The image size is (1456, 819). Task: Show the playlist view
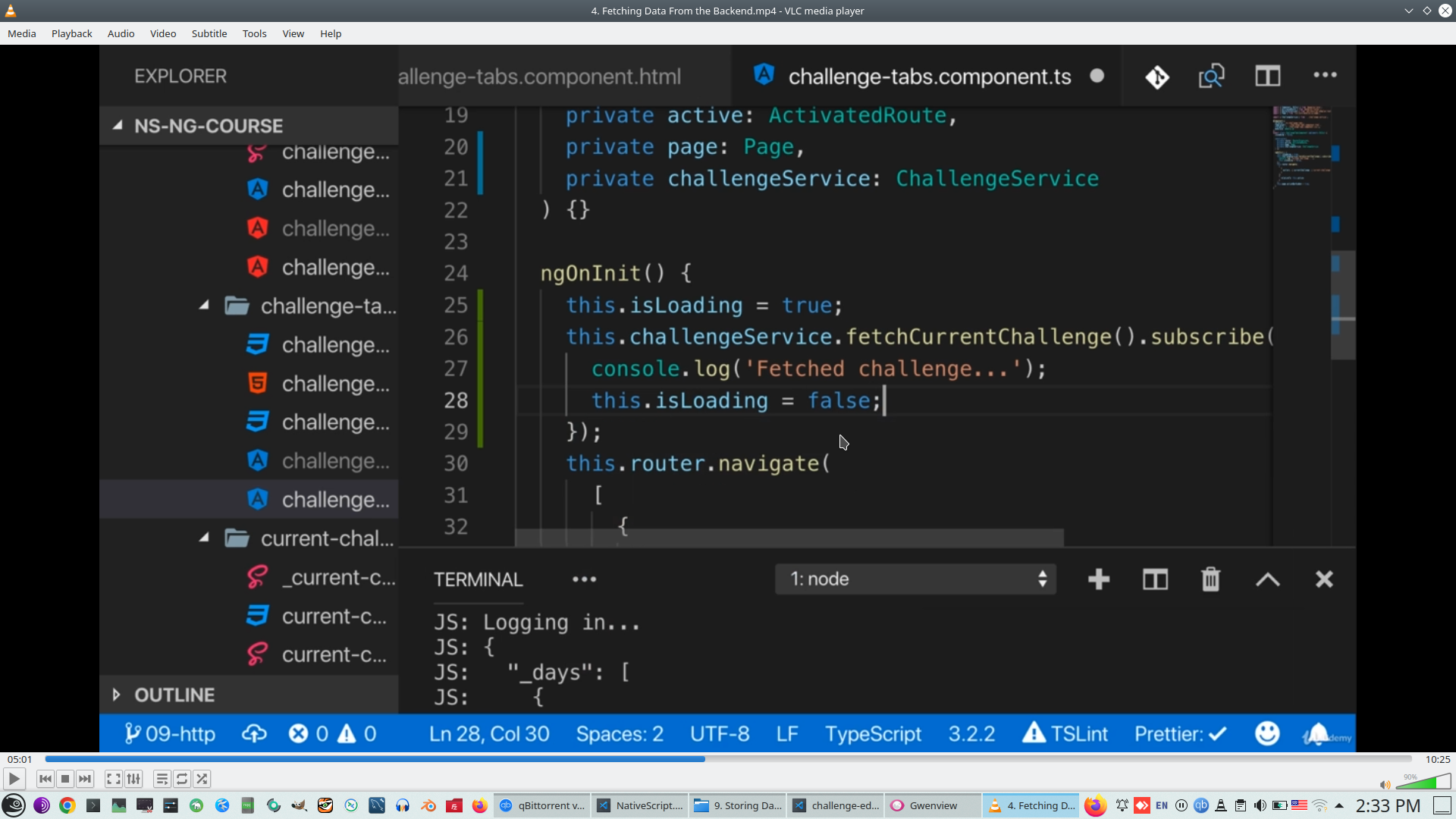pos(162,779)
